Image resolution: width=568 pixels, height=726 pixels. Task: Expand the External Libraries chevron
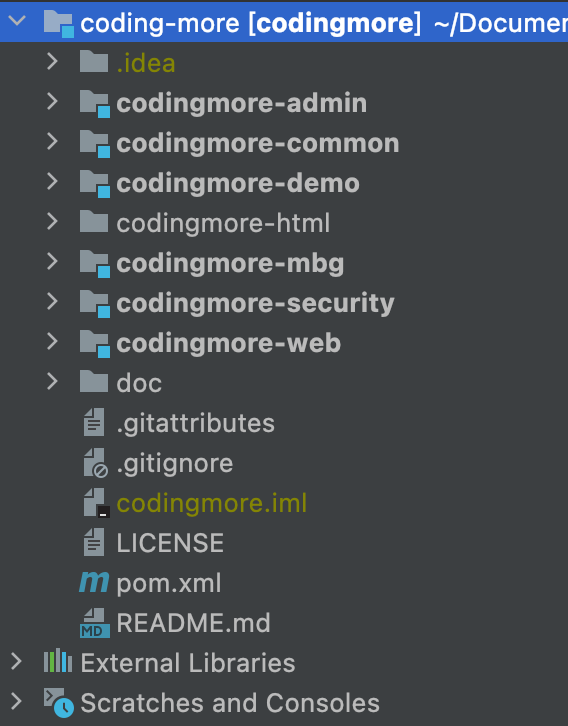[16, 662]
